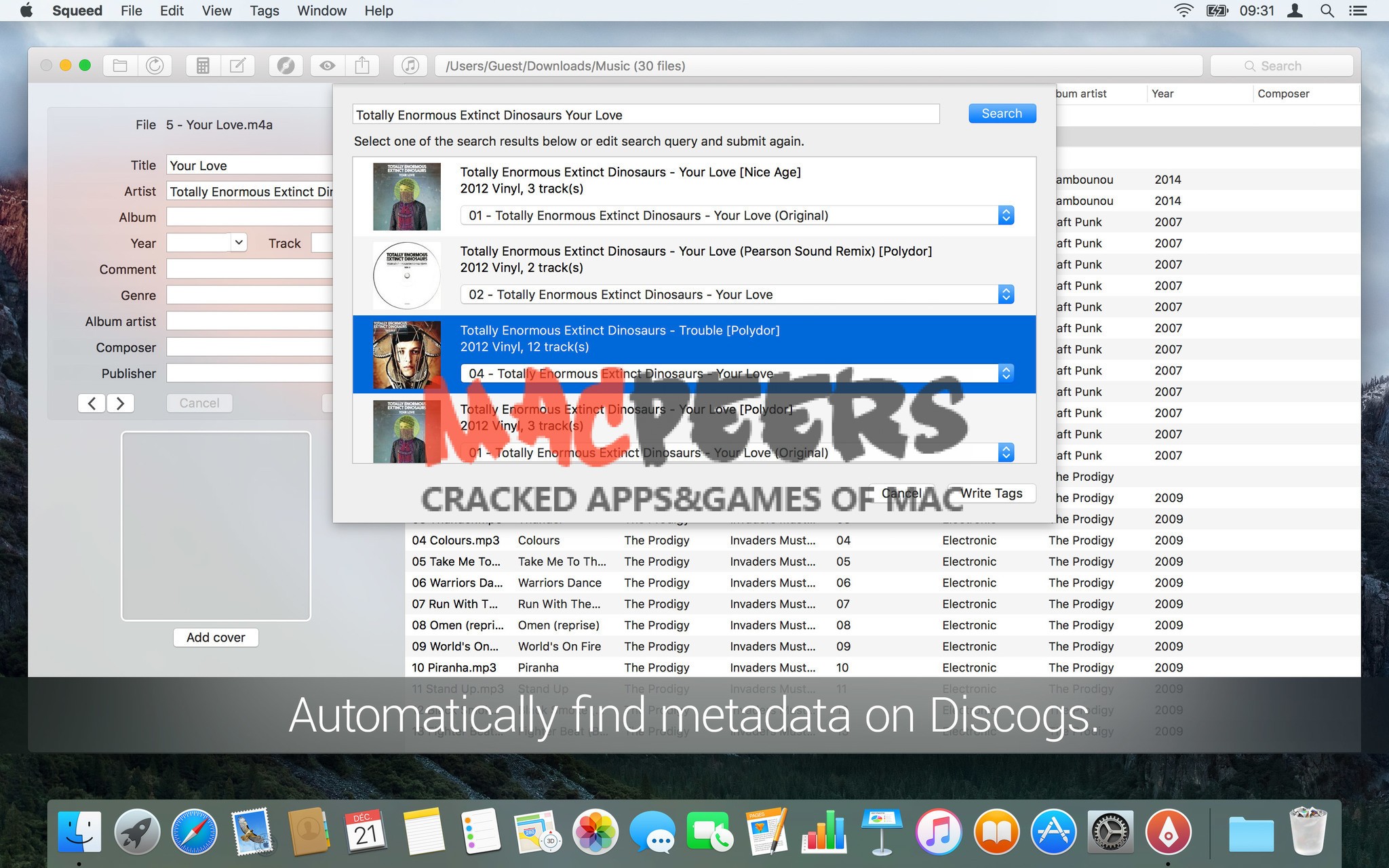Click the Discogs search query field
The height and width of the screenshot is (868, 1389).
pyautogui.click(x=645, y=115)
